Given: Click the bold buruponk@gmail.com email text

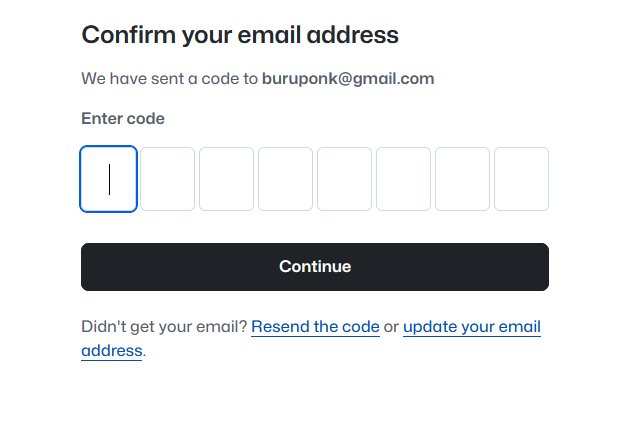Looking at the screenshot, I should 348,79.
